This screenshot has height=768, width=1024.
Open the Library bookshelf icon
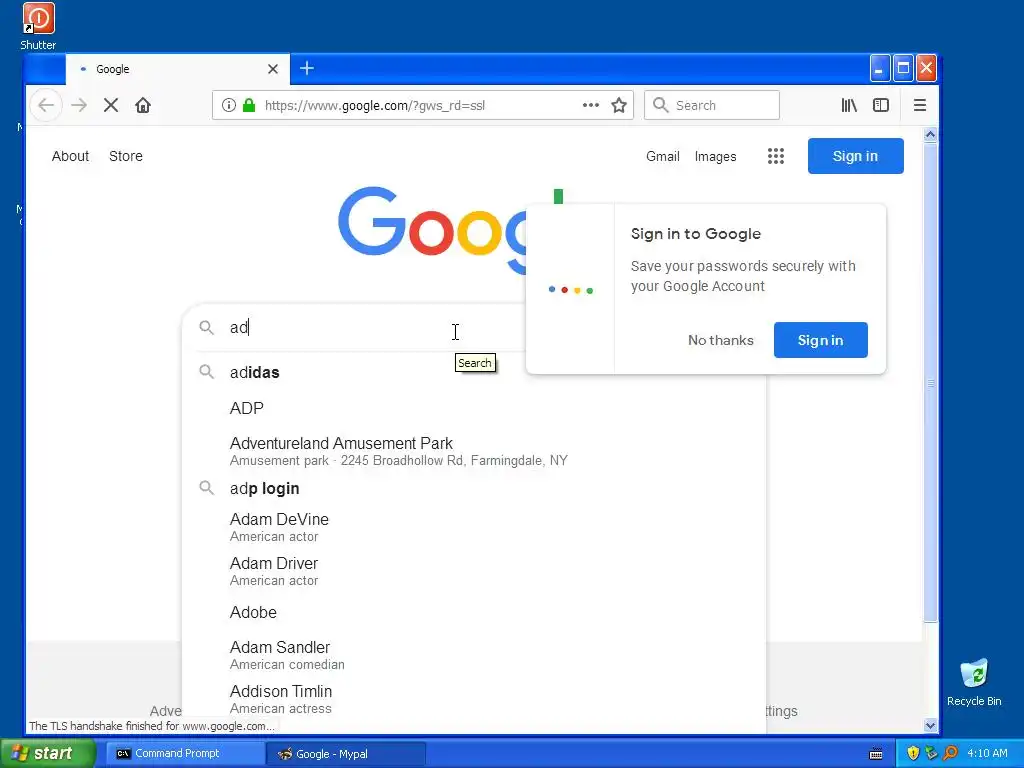[x=849, y=105]
